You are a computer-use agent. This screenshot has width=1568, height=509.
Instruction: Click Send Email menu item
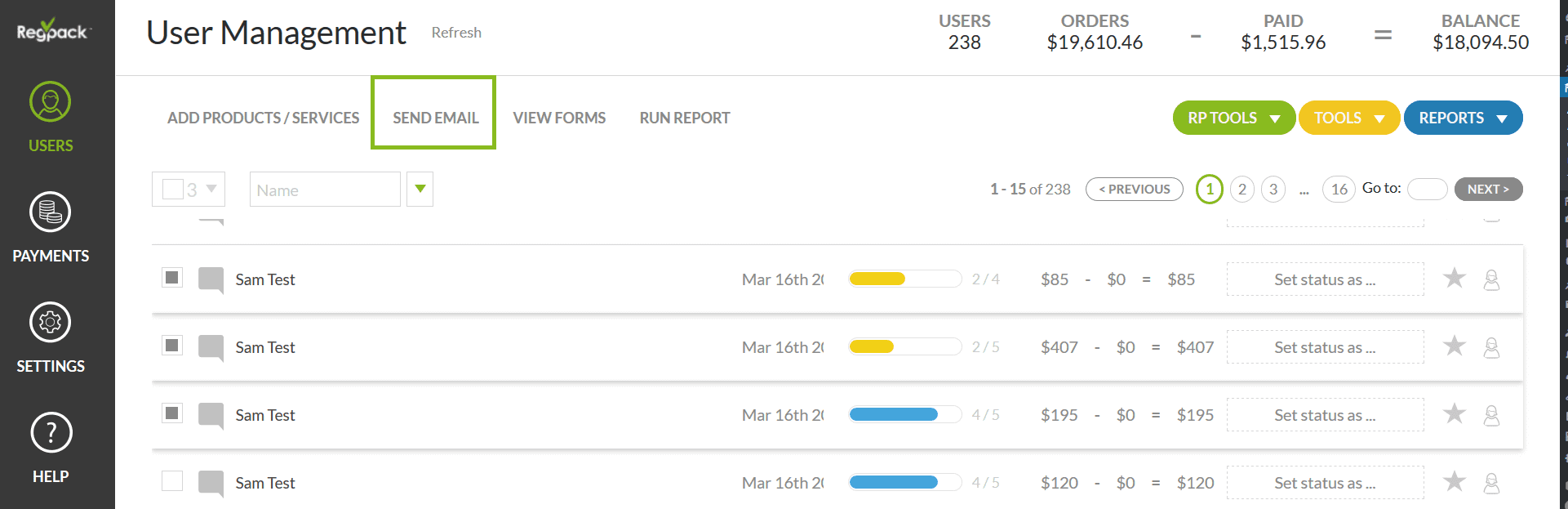click(x=435, y=118)
